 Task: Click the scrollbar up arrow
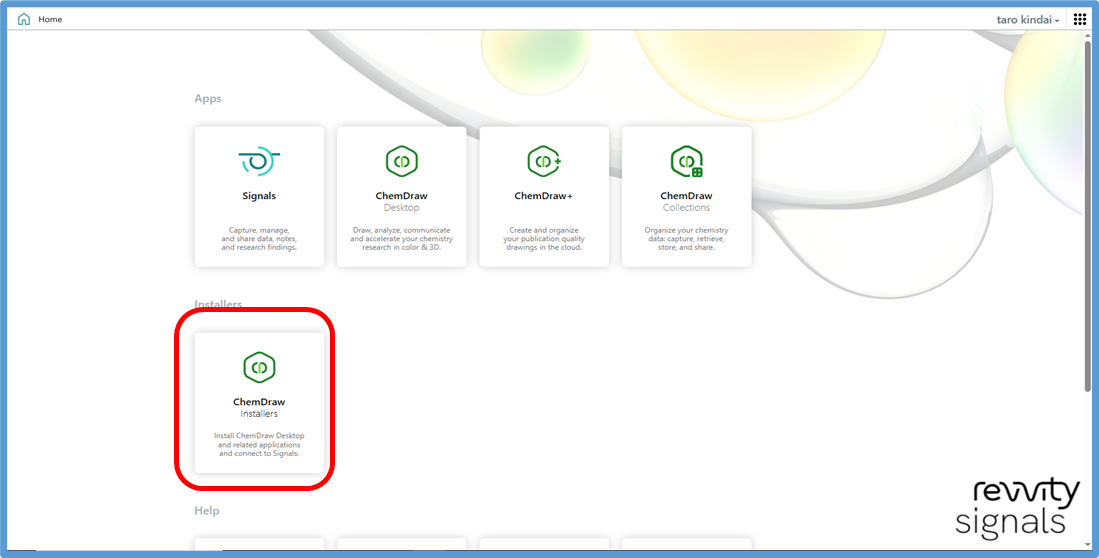1088,37
